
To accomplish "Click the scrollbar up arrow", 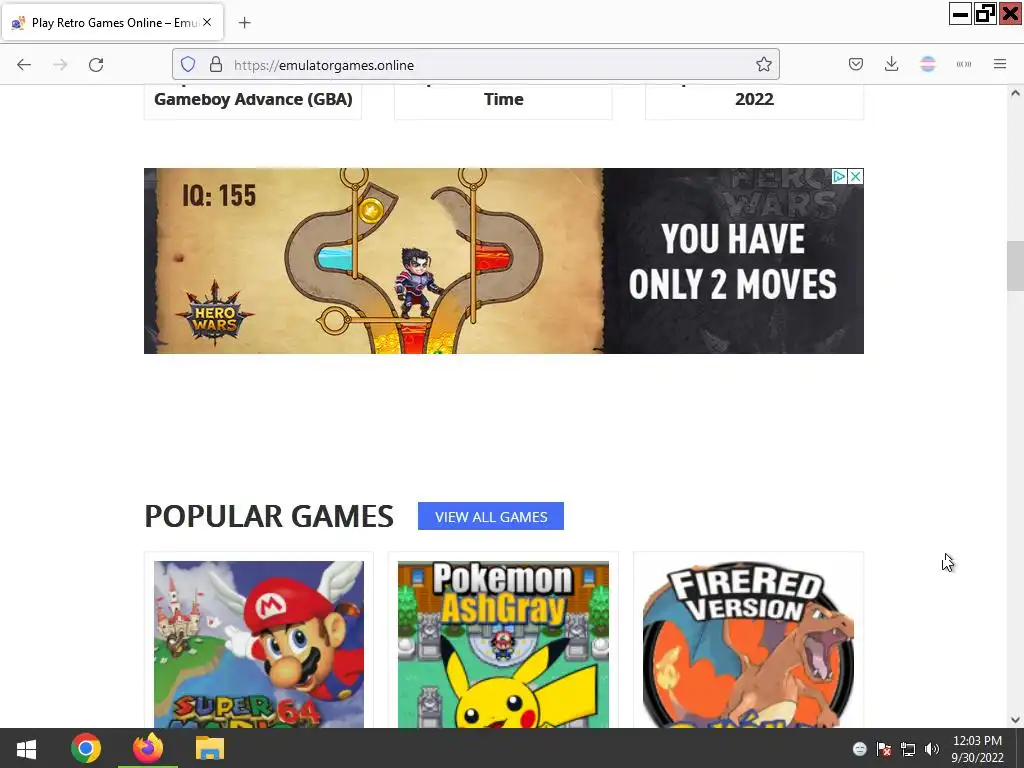I will (1015, 93).
